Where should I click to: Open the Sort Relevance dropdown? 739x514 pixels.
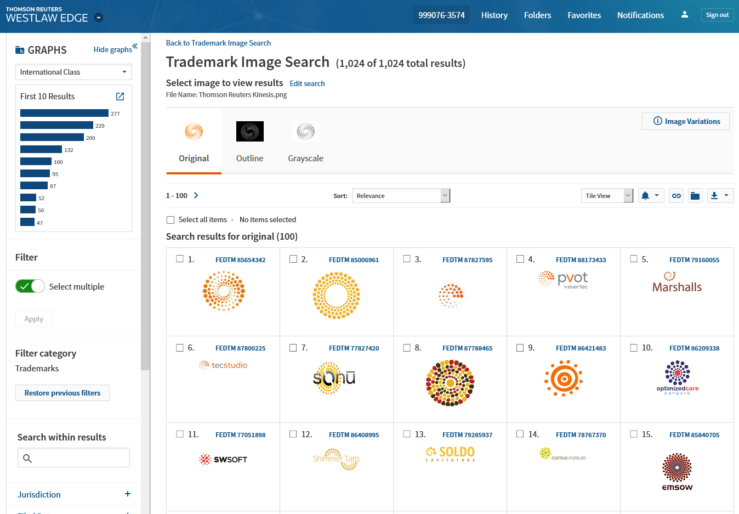pos(401,196)
